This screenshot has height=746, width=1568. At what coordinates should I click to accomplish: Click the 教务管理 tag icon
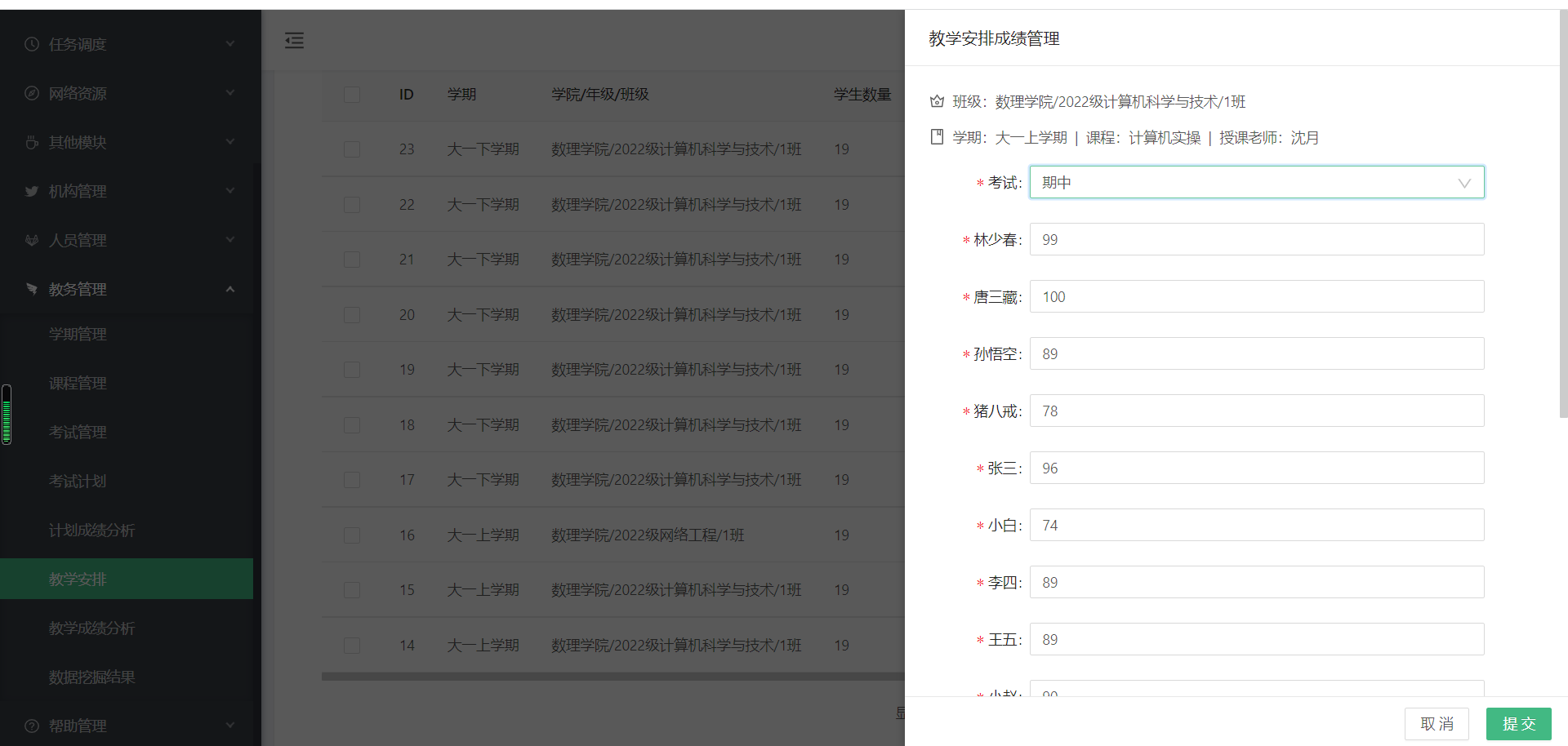(32, 289)
